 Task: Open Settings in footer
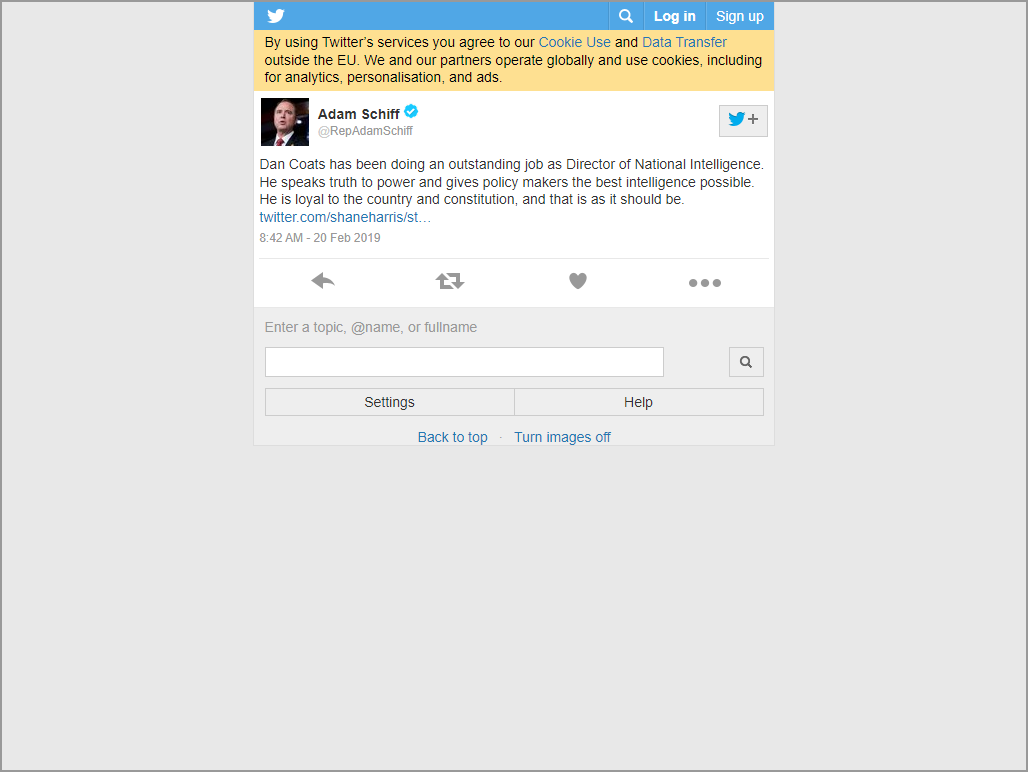[389, 402]
